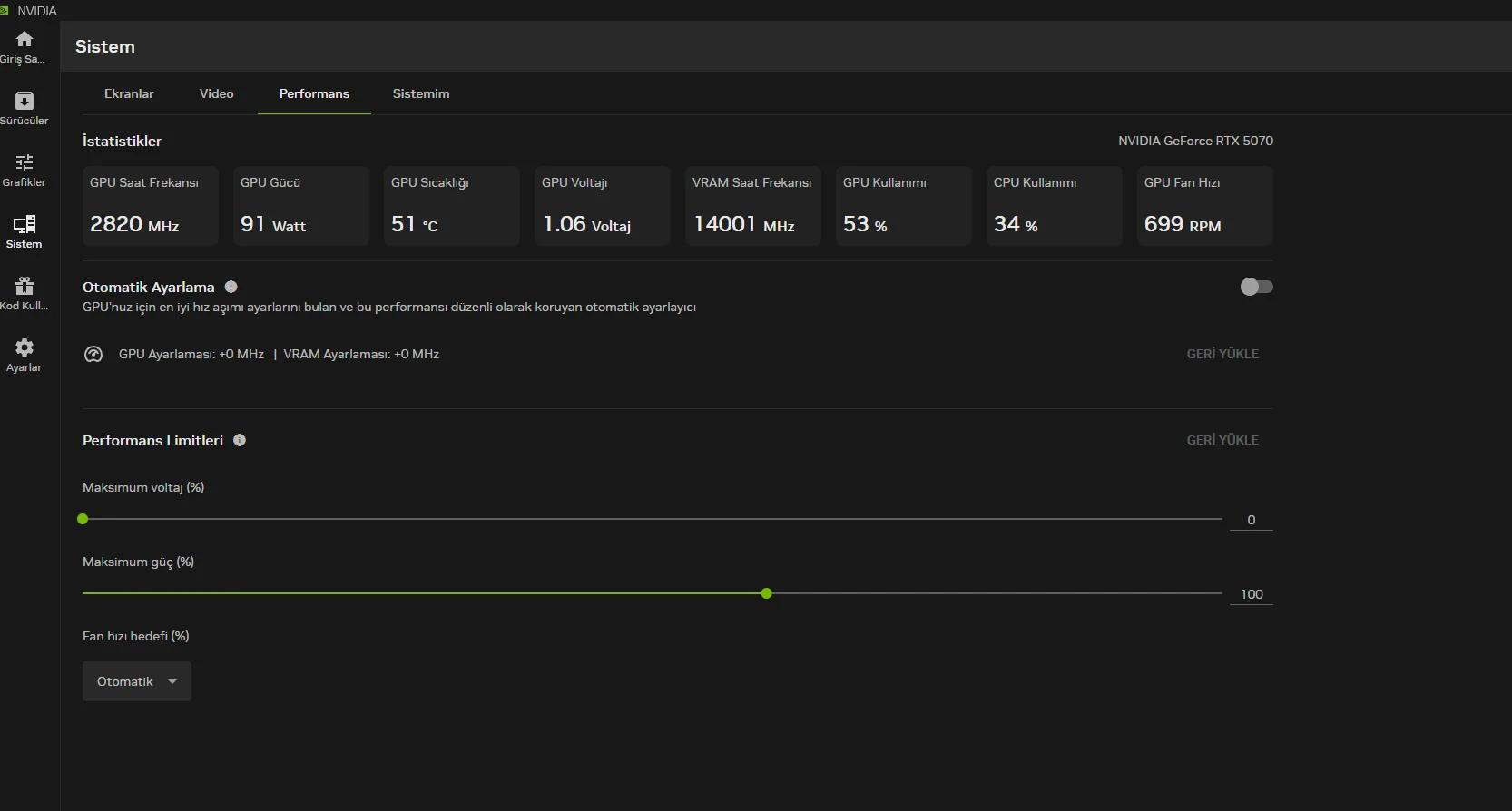Click the Maksimum güç value field
The width and height of the screenshot is (1512, 811).
coord(1252,594)
